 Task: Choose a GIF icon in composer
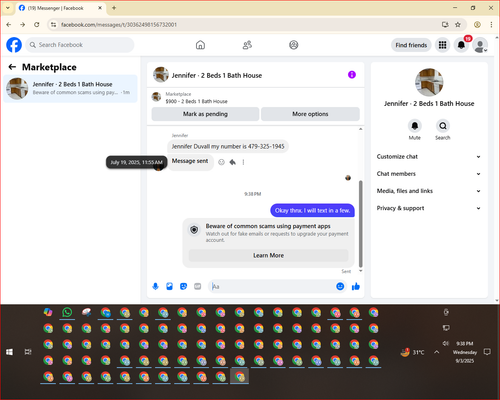coord(198,286)
